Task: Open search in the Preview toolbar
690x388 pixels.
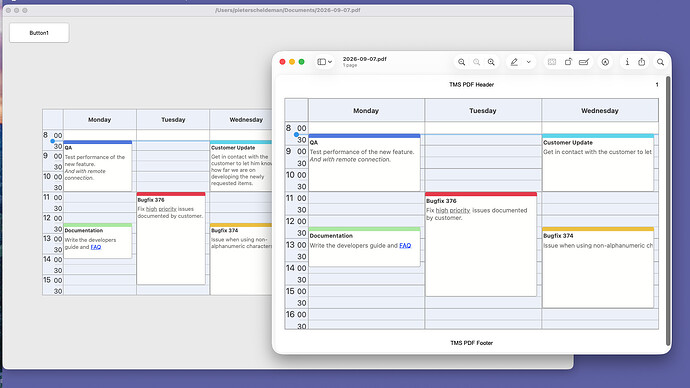Action: tap(661, 62)
